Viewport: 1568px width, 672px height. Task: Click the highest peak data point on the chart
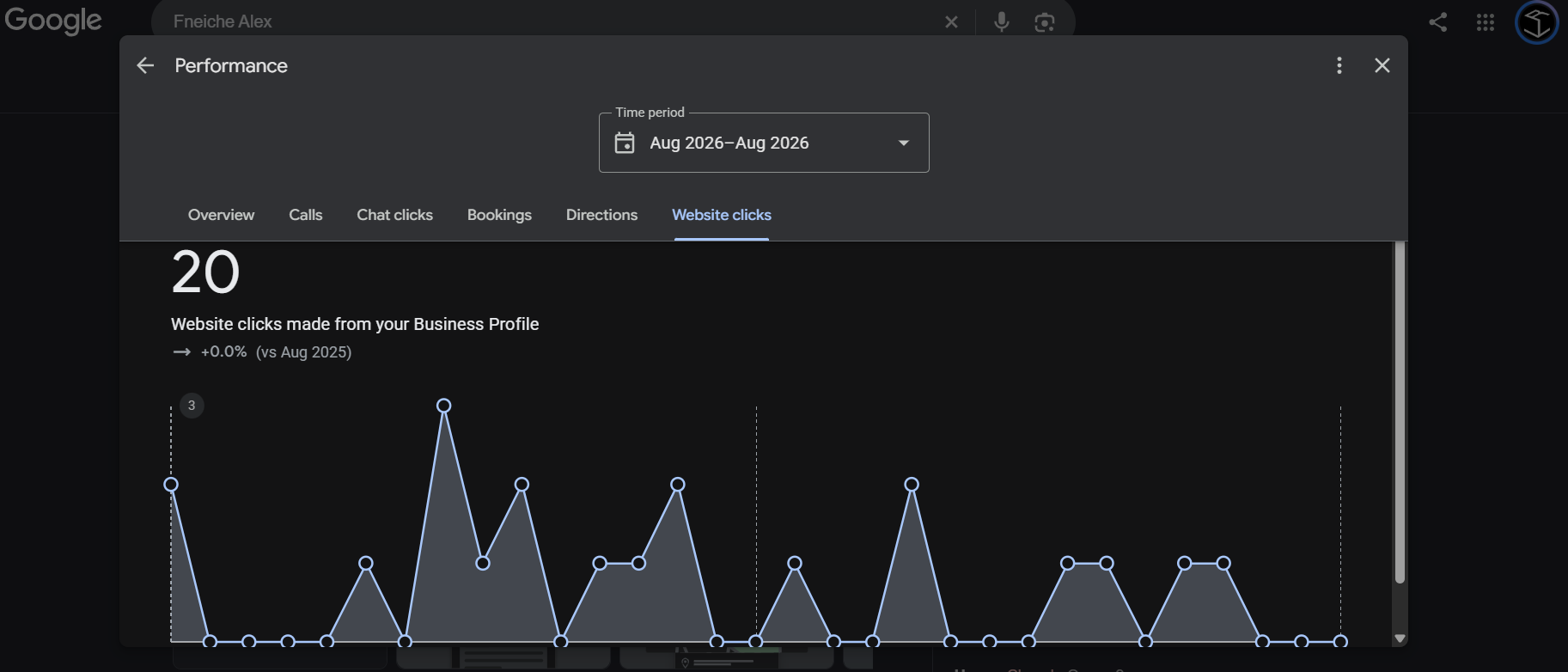443,406
